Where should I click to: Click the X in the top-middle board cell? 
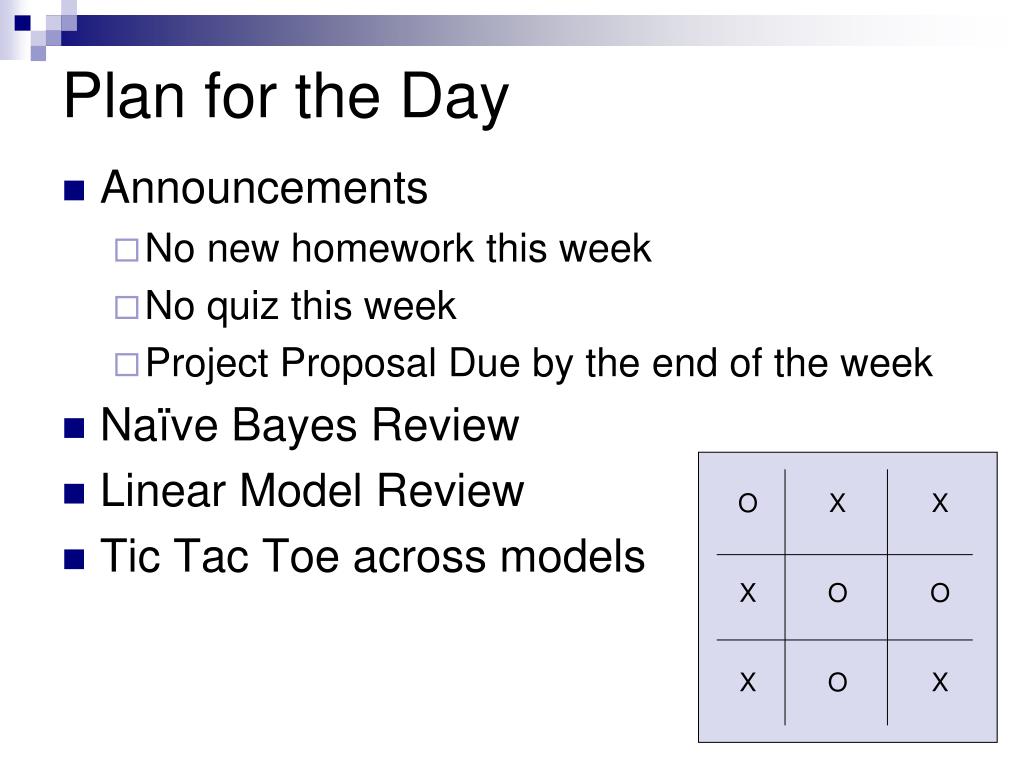(837, 503)
